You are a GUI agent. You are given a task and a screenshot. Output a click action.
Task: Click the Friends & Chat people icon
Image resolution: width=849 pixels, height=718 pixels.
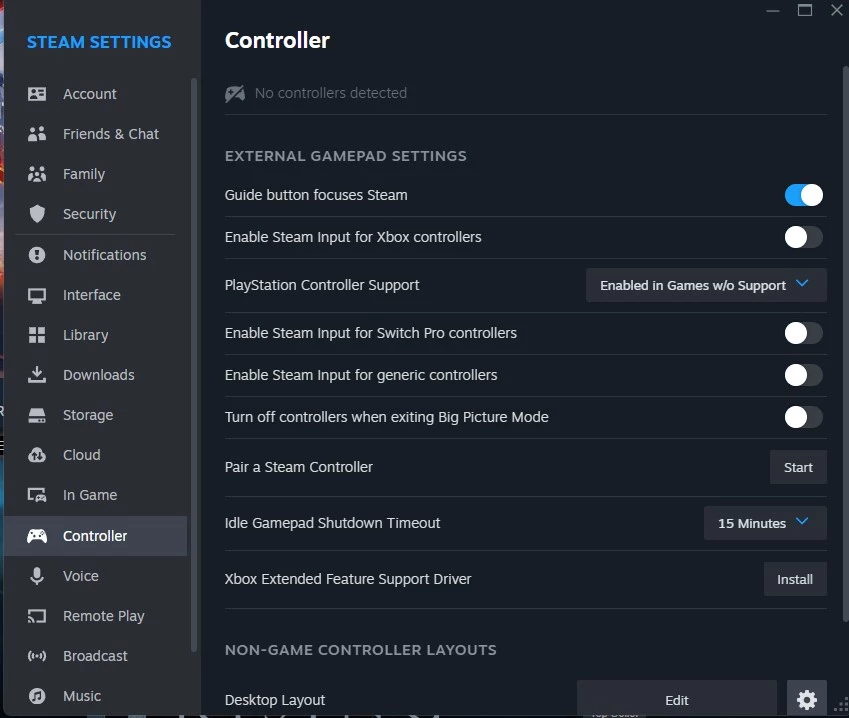[37, 134]
